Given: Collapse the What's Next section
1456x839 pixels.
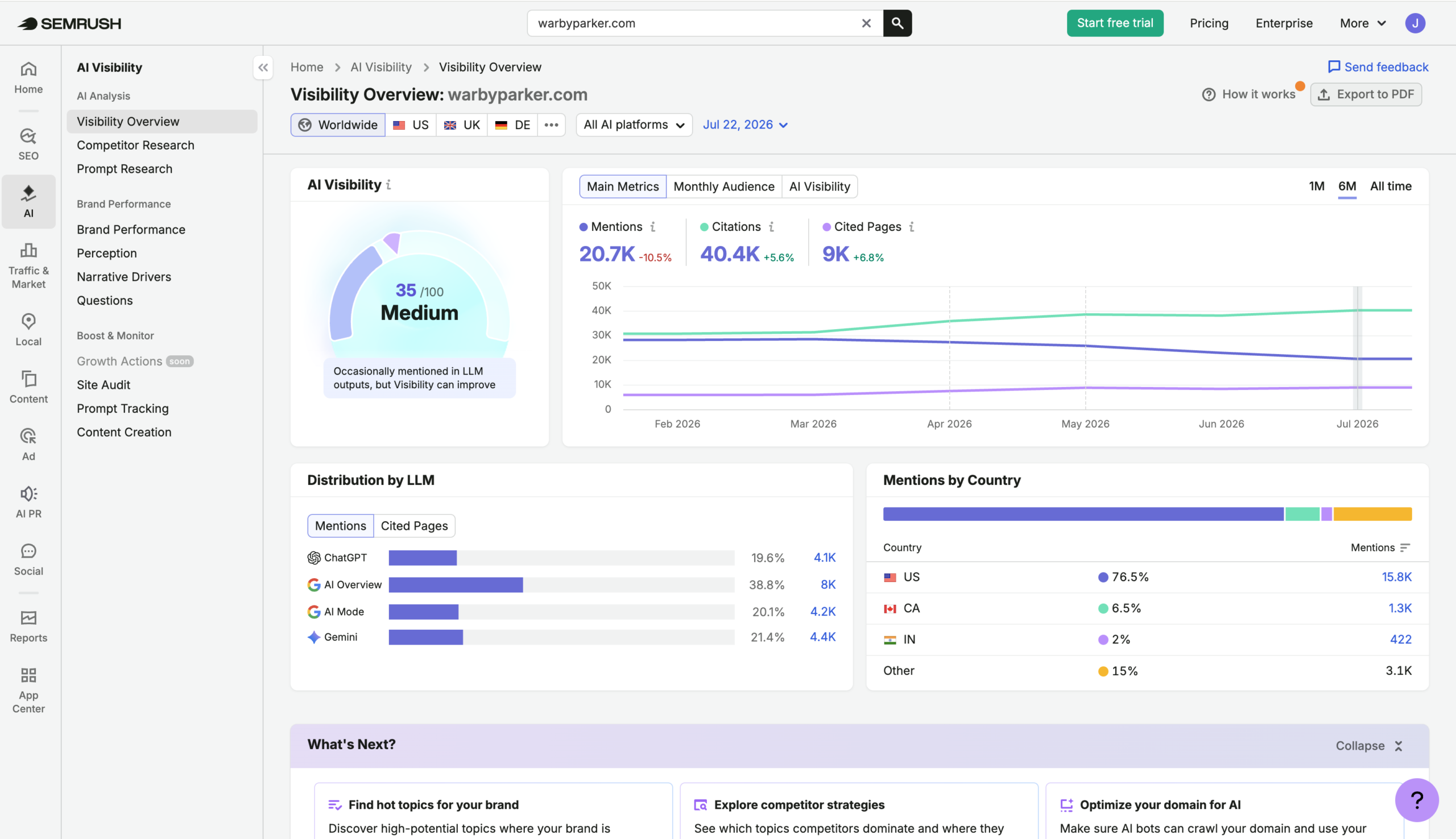Looking at the screenshot, I should coord(1368,746).
